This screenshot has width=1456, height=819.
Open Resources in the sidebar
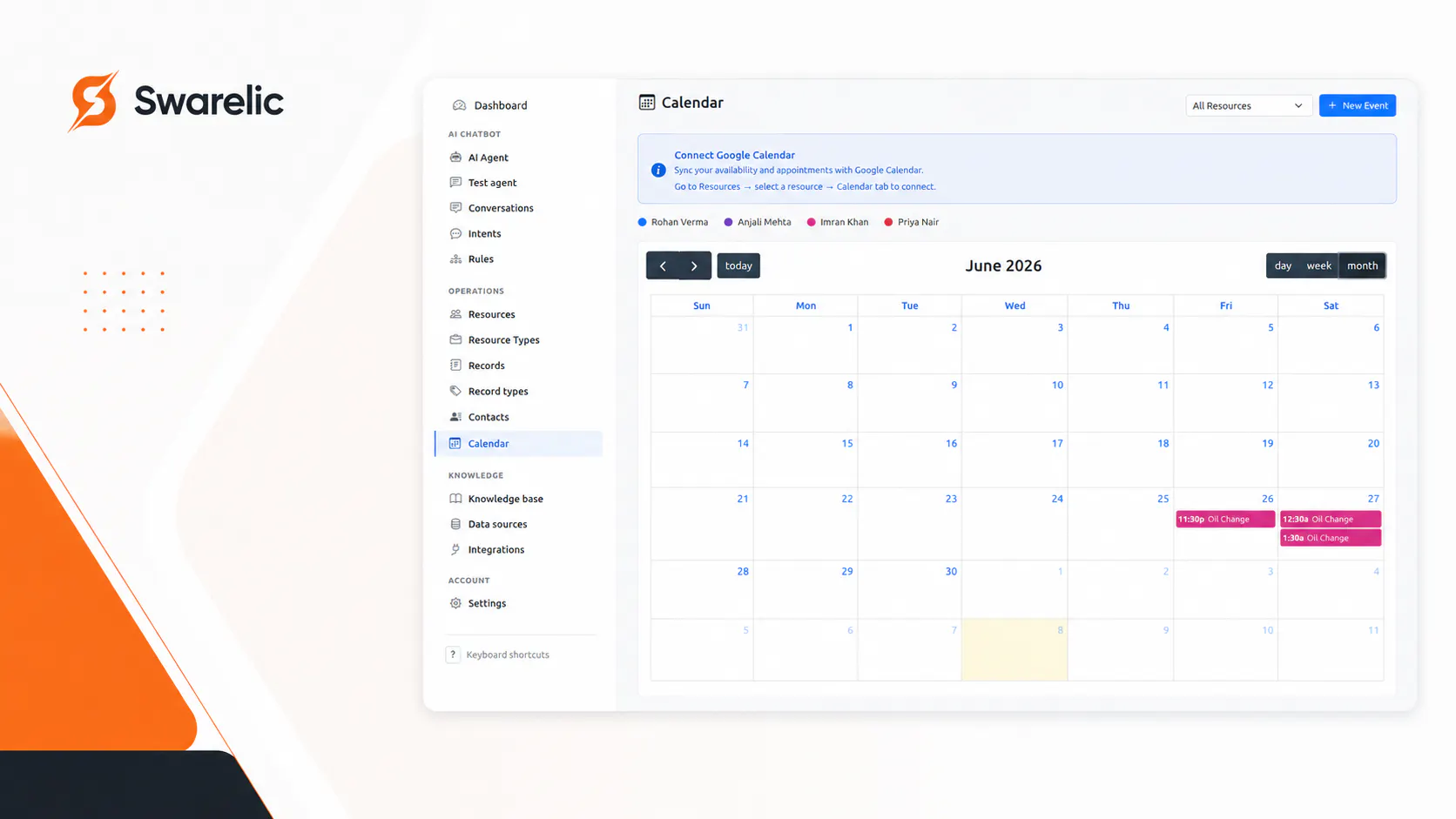click(492, 314)
